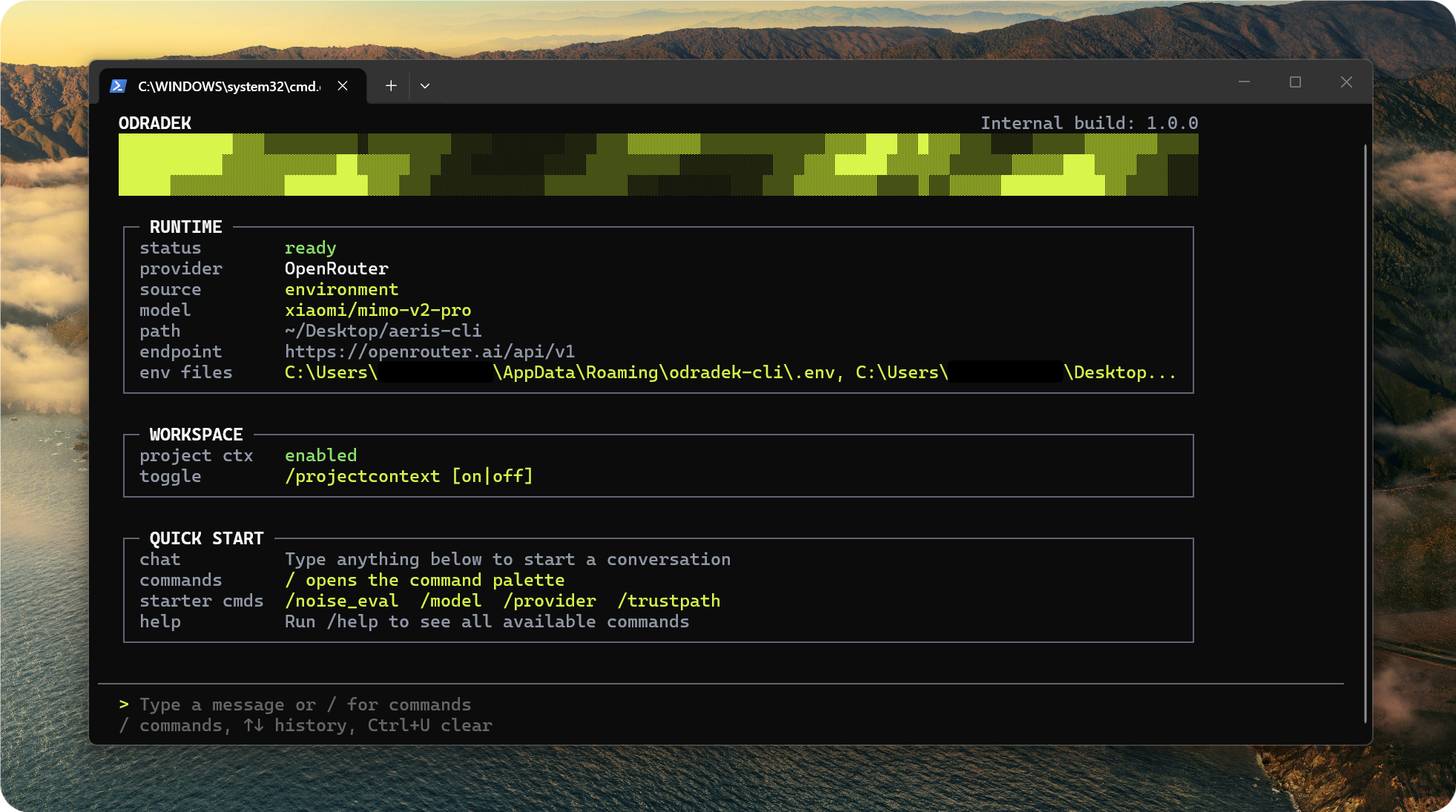Select the /trustpath starter command
Image resolution: width=1456 pixels, height=812 pixels.
click(x=668, y=601)
